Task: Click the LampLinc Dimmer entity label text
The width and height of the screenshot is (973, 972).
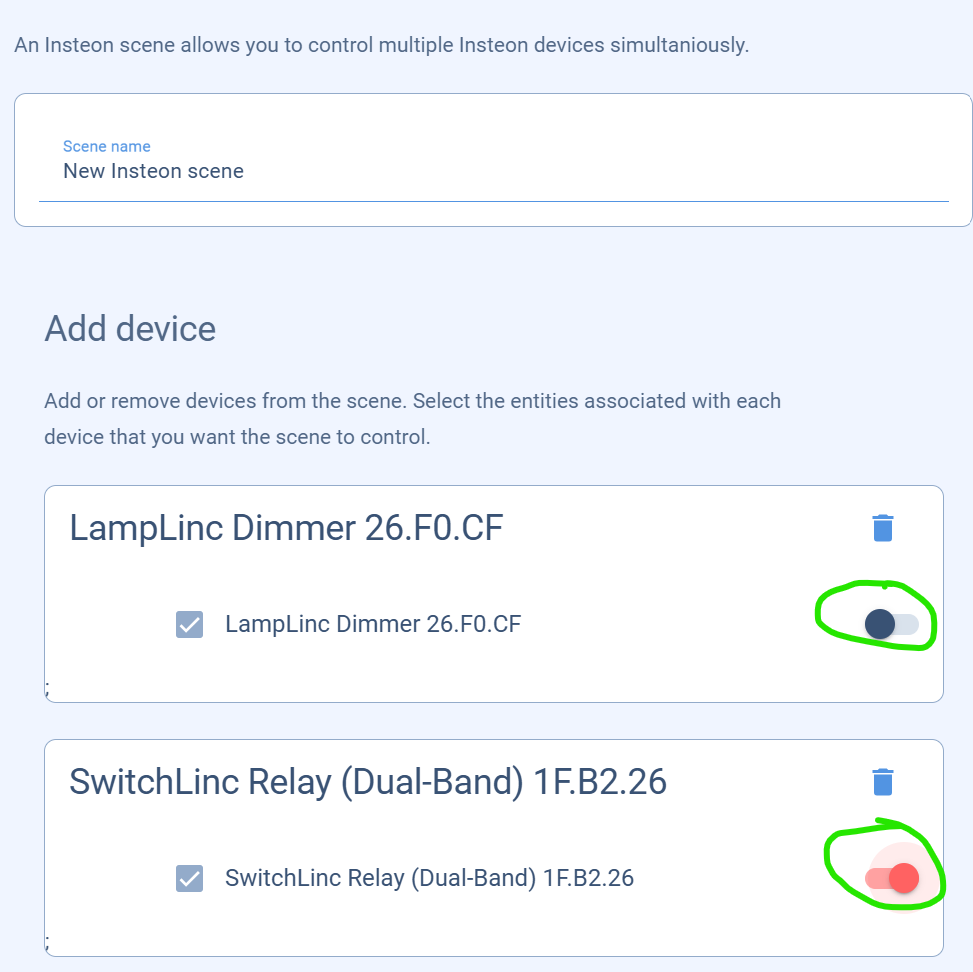Action: tap(373, 625)
